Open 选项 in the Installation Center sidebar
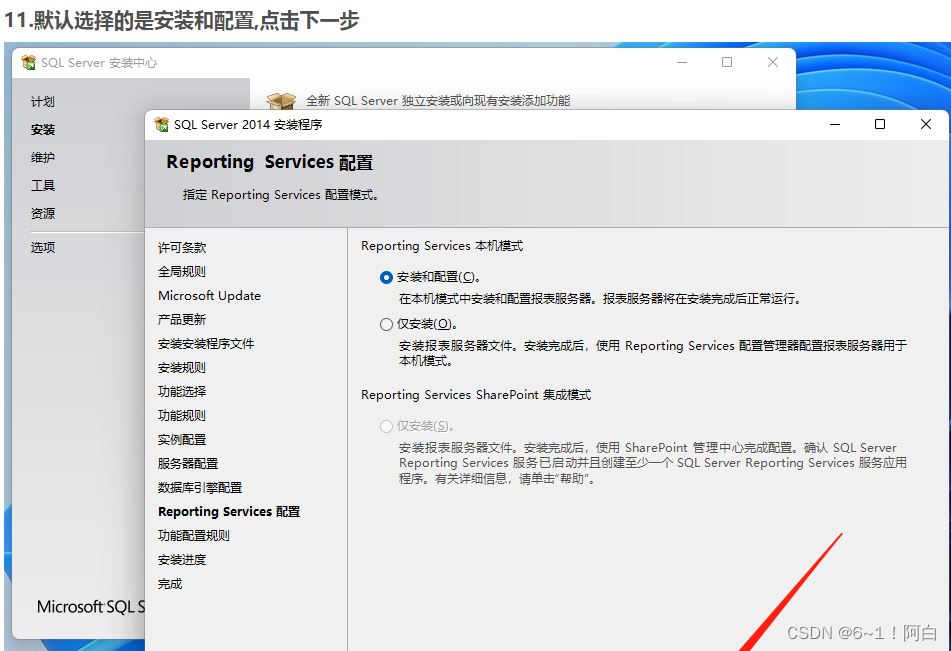Viewport: 951px width, 651px height. 43,248
